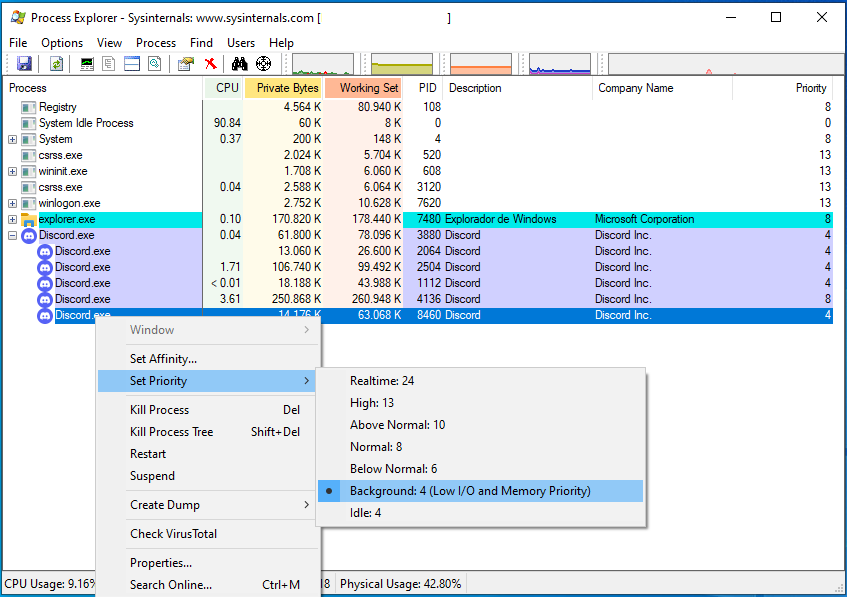
Task: Set priority to Realtime: 24
Action: tap(382, 381)
